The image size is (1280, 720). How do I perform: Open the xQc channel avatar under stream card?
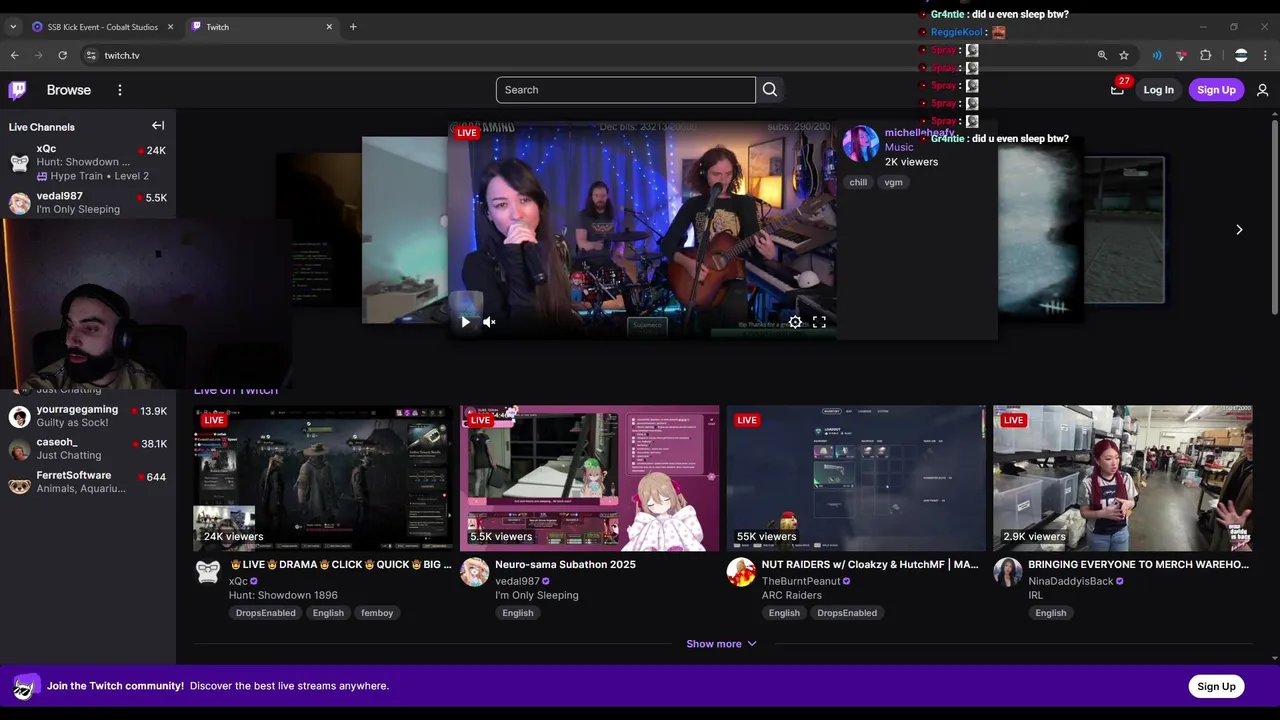(x=208, y=572)
